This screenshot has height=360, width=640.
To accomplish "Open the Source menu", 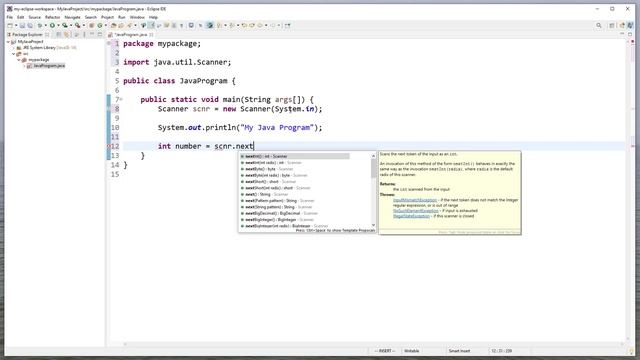I will (x=35, y=17).
